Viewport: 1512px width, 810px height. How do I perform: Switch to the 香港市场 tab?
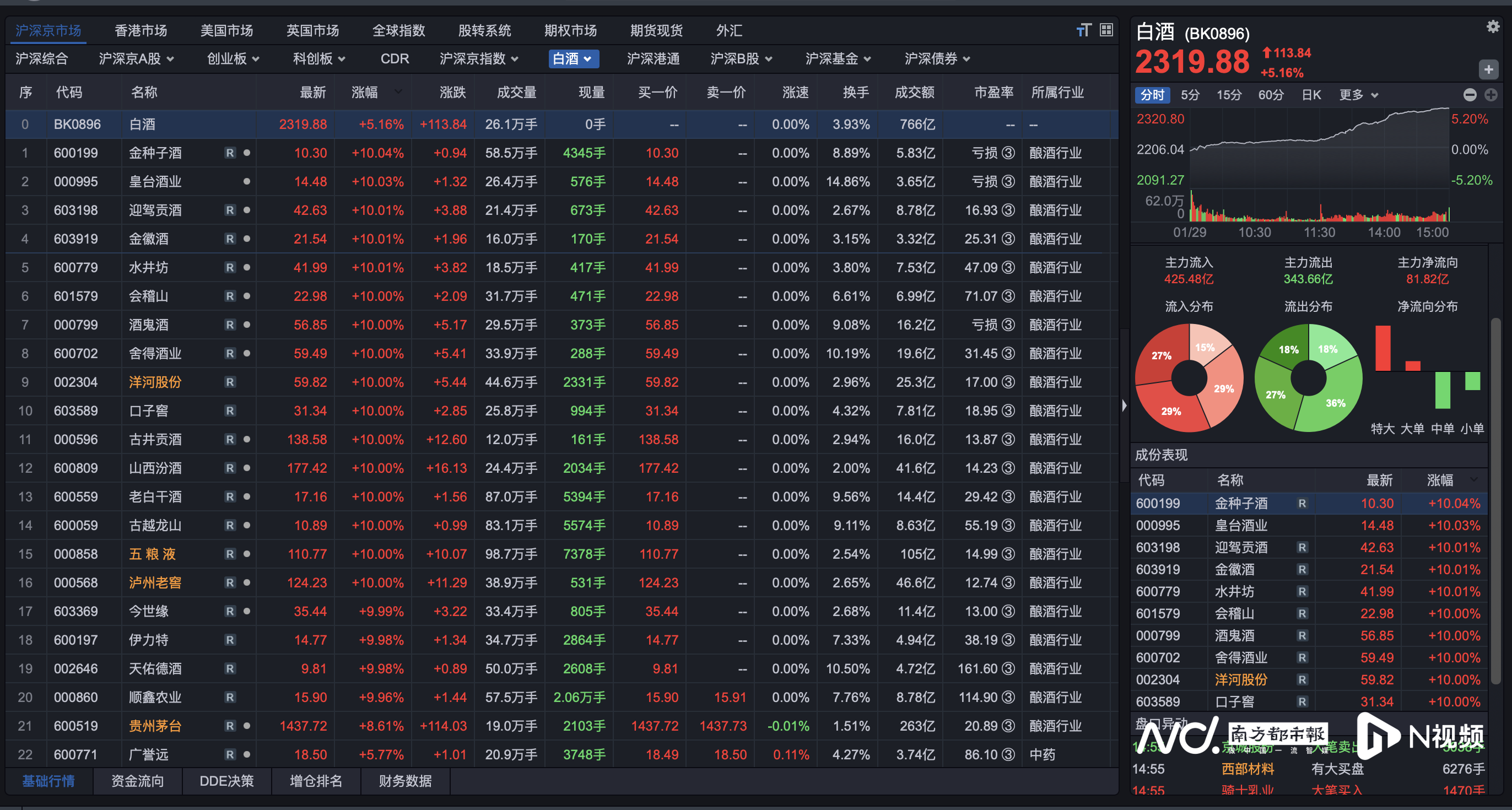coord(141,30)
